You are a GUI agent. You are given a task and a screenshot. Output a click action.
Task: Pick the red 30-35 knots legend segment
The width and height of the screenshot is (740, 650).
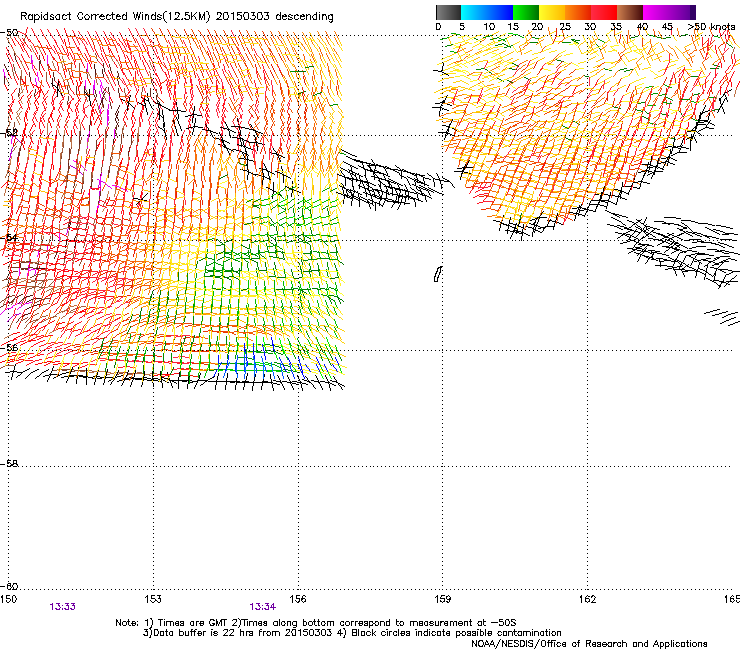(604, 12)
